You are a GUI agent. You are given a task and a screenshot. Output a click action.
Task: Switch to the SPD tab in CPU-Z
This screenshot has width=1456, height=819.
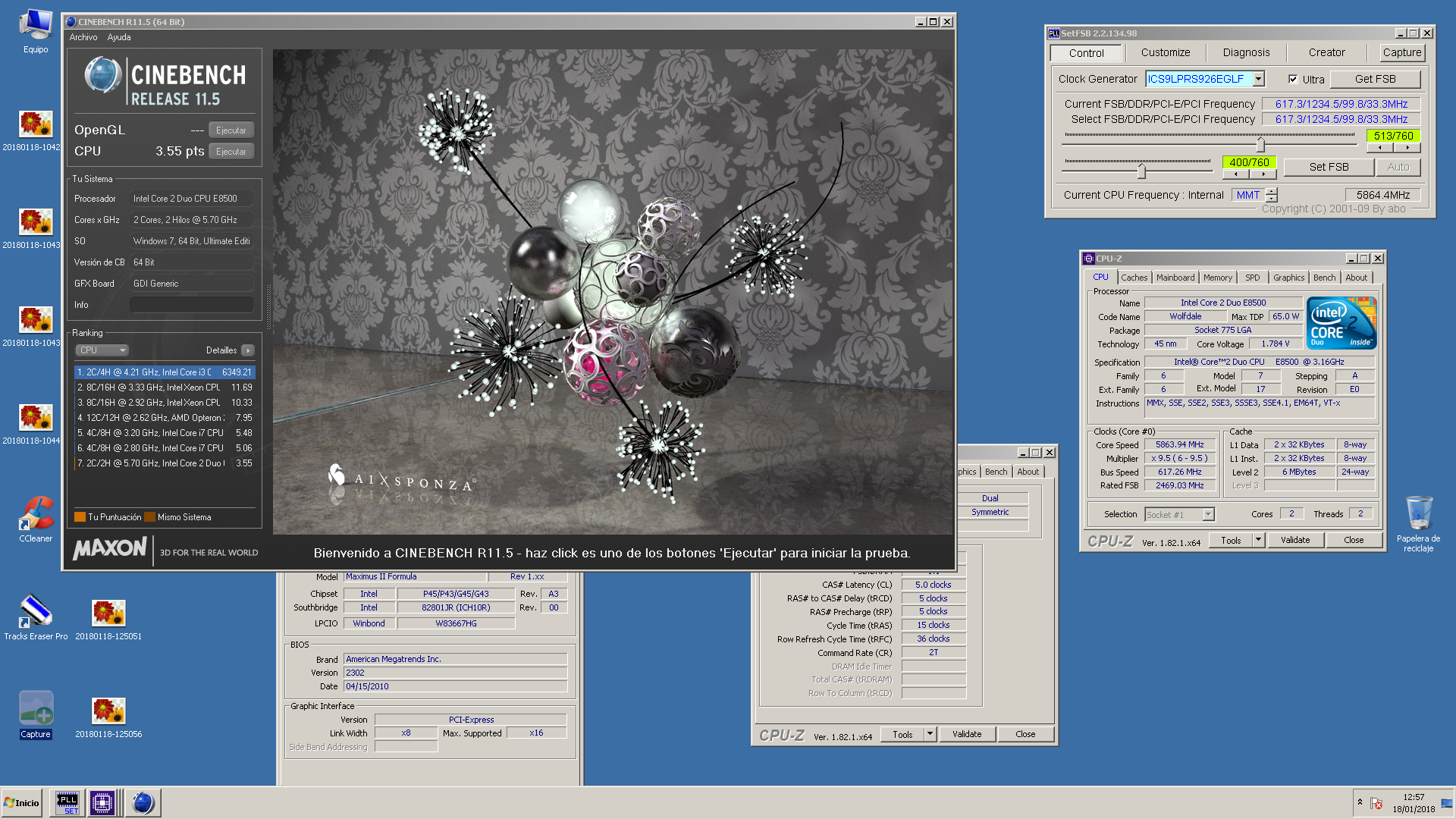click(1252, 278)
